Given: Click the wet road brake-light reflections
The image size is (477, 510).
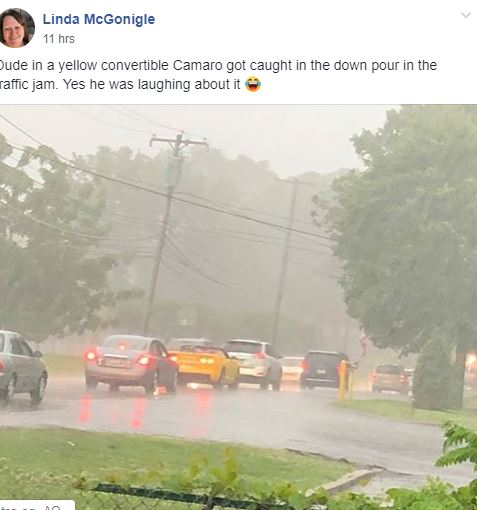Looking at the screenshot, I should point(143,410).
